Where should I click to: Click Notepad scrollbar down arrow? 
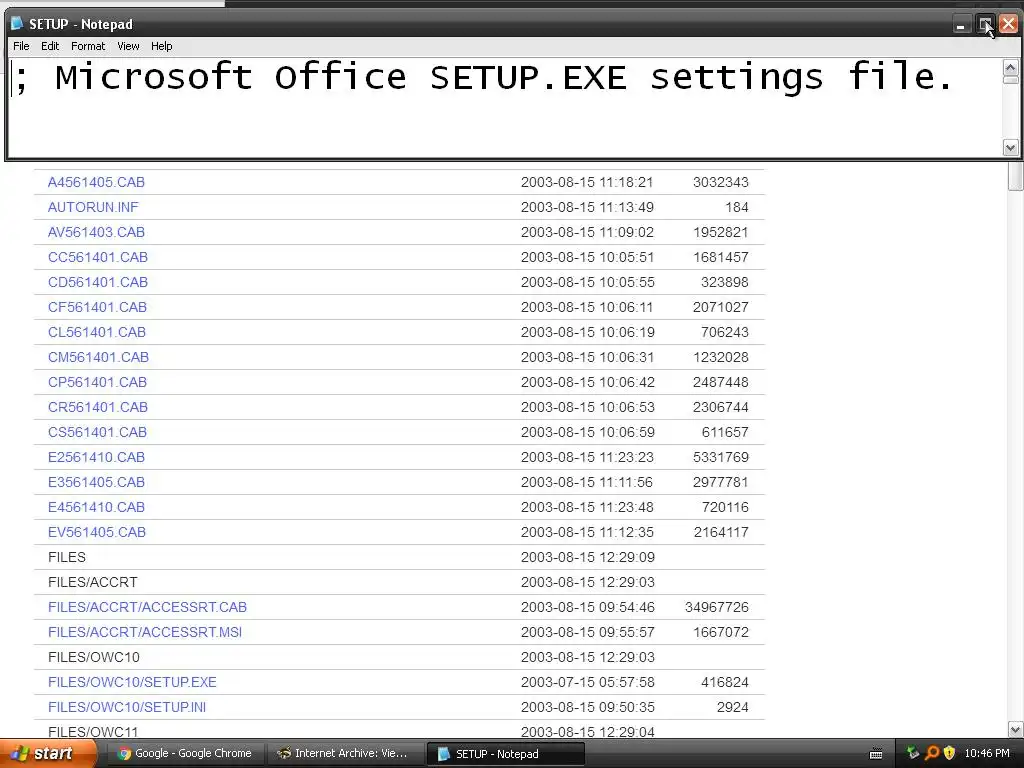[1010, 148]
